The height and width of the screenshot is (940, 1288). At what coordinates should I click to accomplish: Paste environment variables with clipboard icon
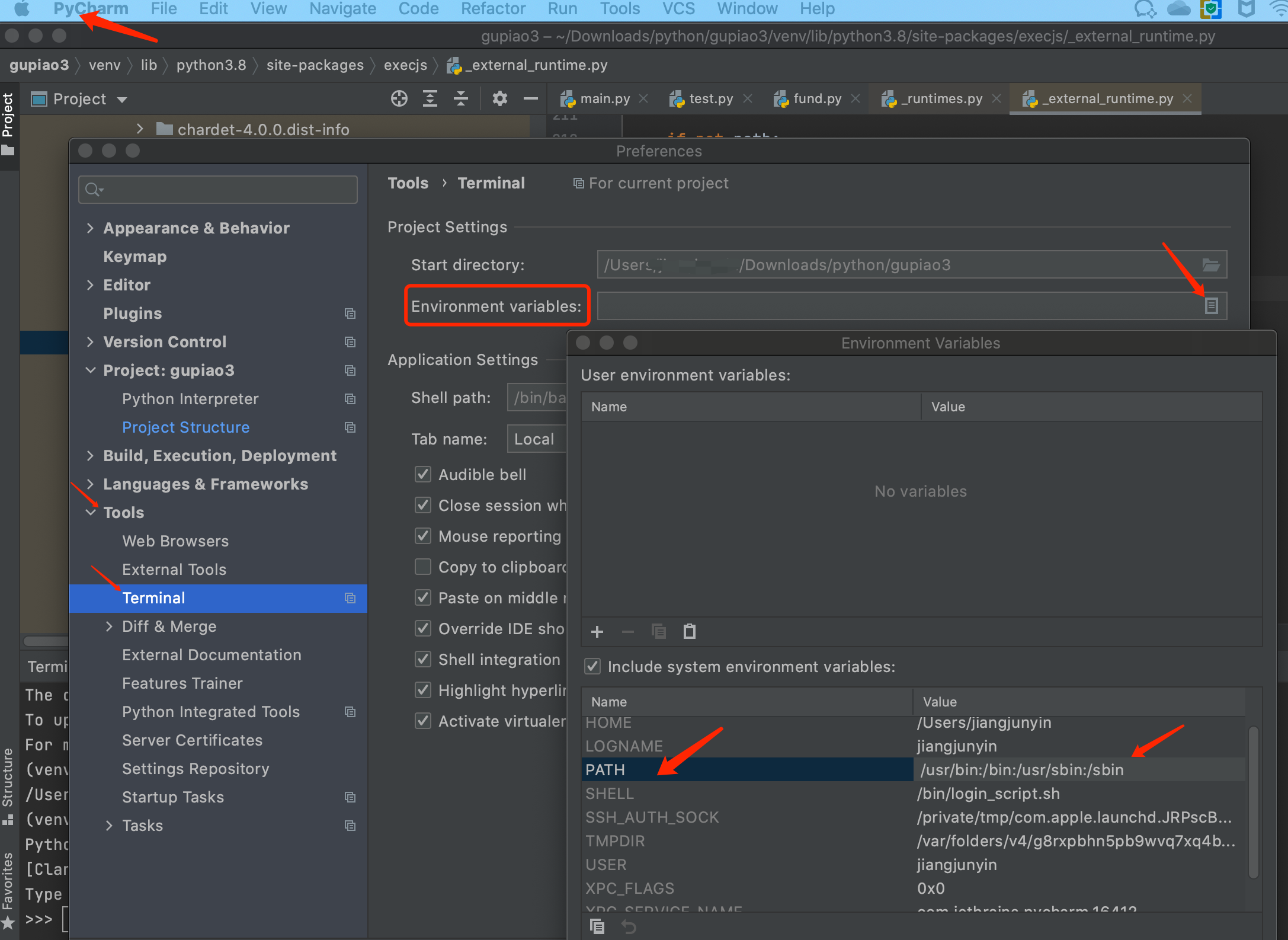pos(690,632)
